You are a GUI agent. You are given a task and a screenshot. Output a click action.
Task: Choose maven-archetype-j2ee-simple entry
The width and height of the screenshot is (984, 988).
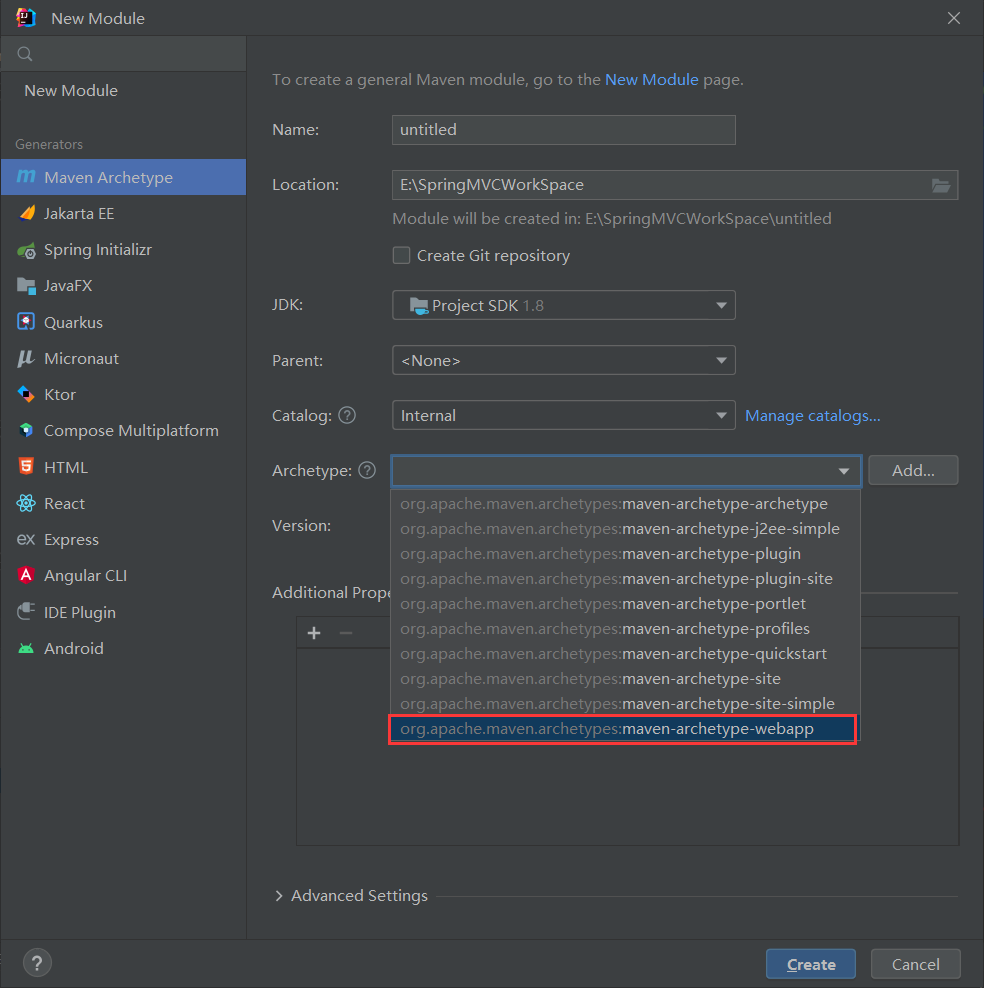click(625, 529)
